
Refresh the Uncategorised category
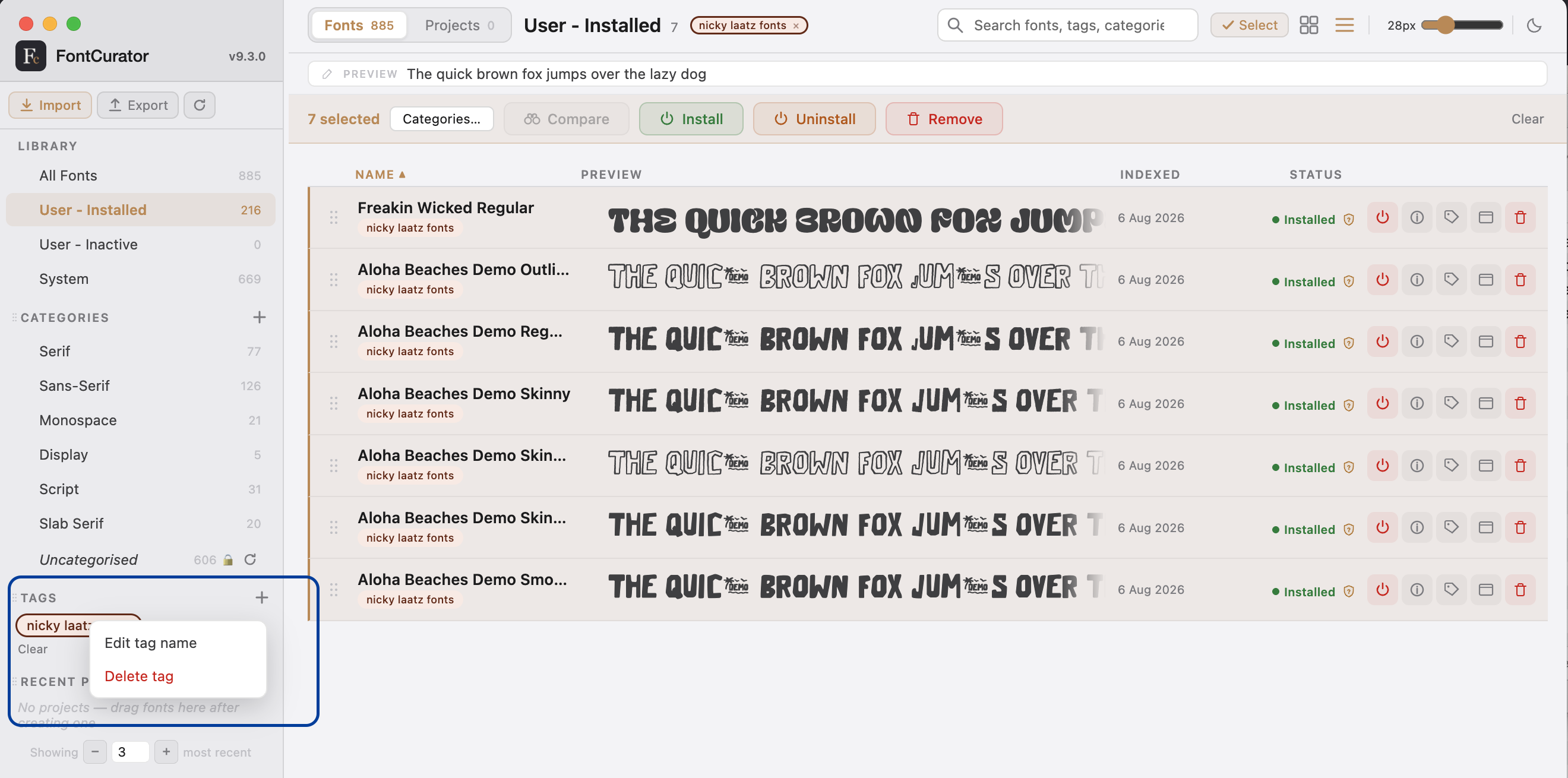coord(250,559)
